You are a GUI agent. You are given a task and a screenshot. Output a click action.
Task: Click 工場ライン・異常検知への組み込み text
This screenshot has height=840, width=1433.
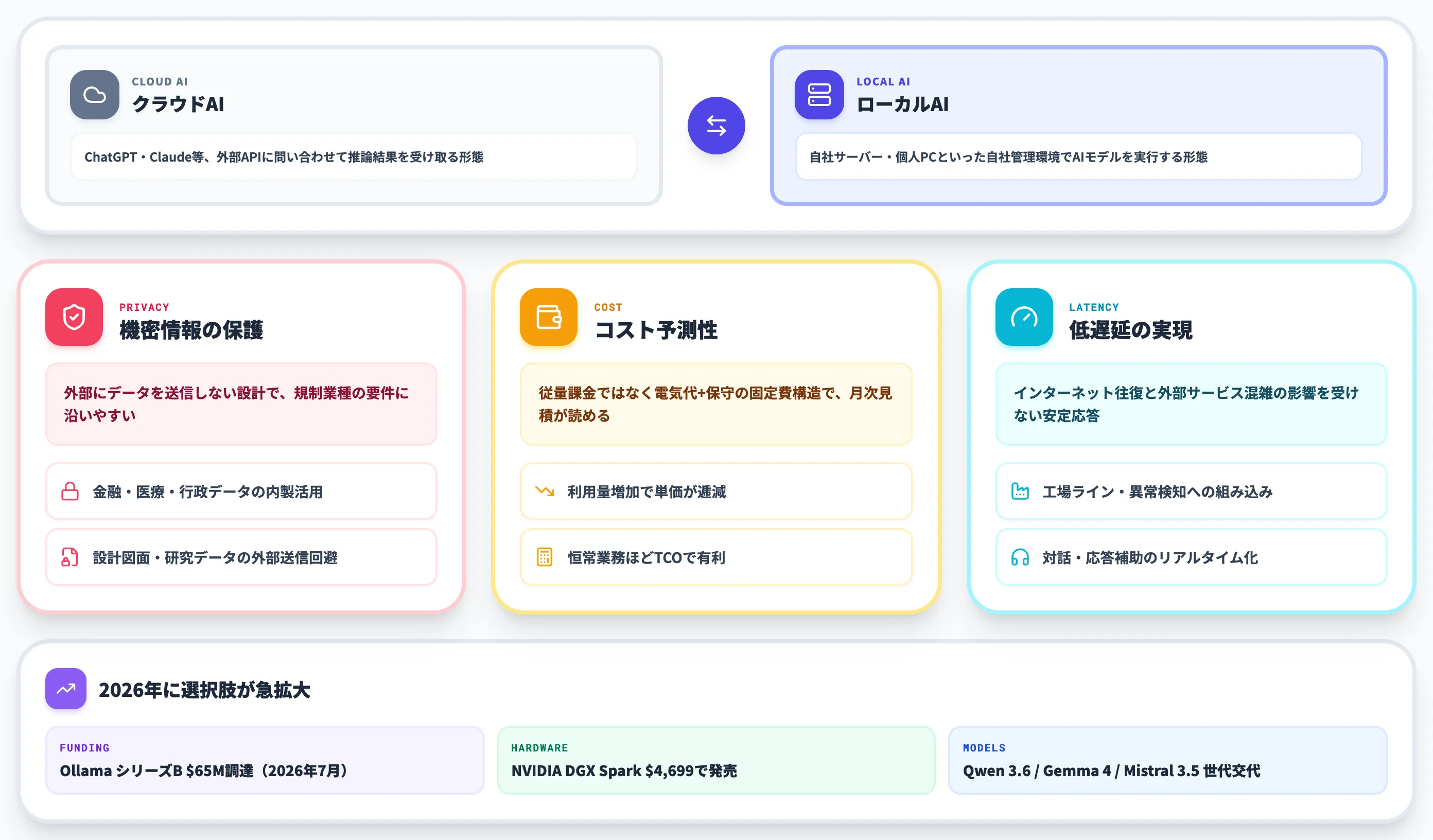click(x=1157, y=492)
